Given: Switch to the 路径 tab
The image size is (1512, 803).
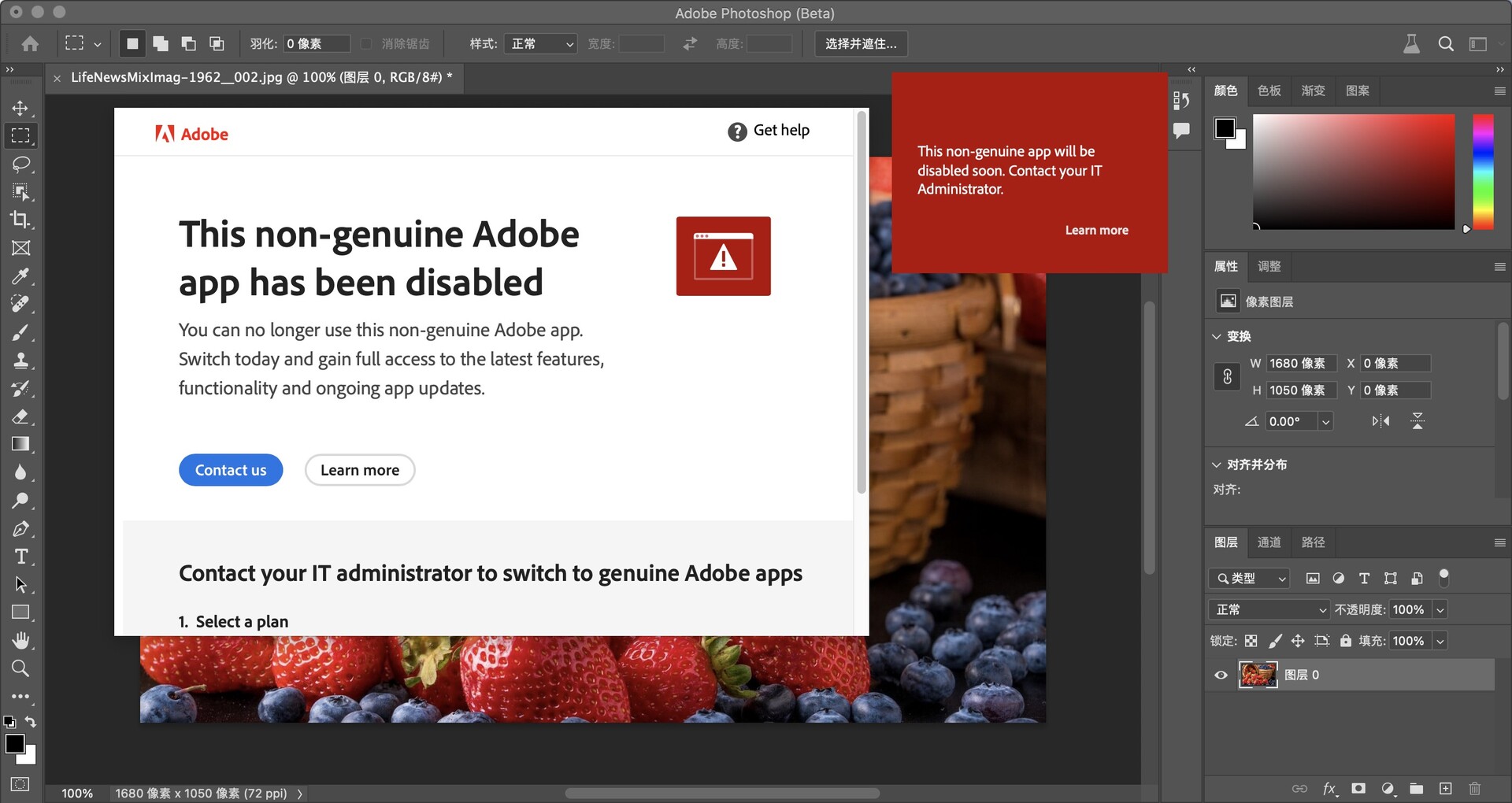Looking at the screenshot, I should click(x=1314, y=542).
